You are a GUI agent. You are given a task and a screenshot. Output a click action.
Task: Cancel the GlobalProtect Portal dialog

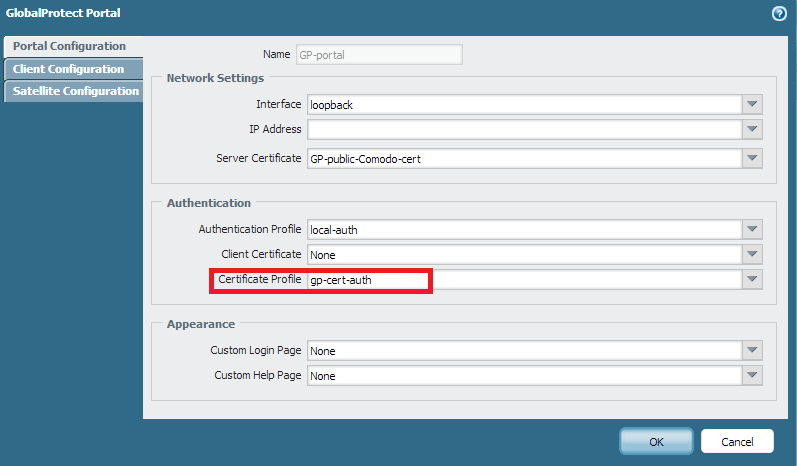737,441
